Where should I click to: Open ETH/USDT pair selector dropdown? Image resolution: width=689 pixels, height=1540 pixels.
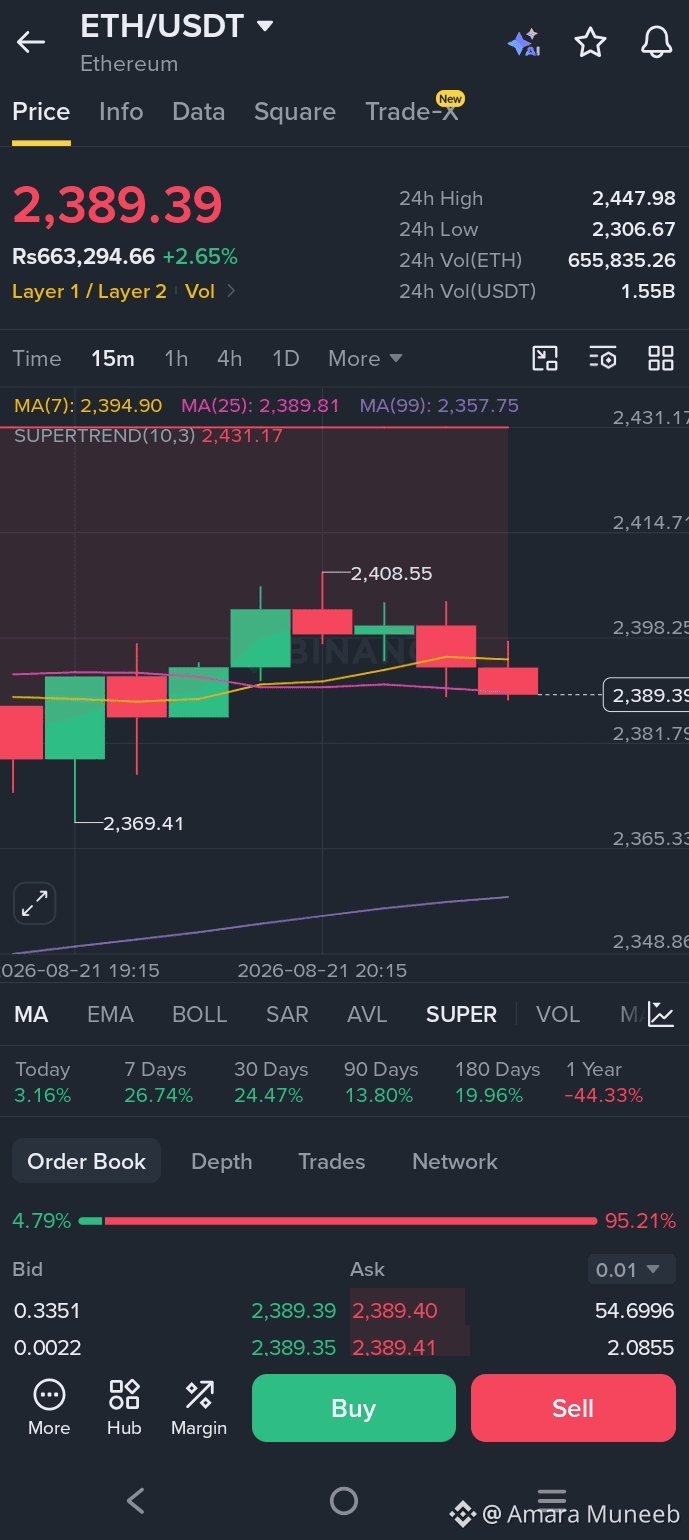coord(265,26)
